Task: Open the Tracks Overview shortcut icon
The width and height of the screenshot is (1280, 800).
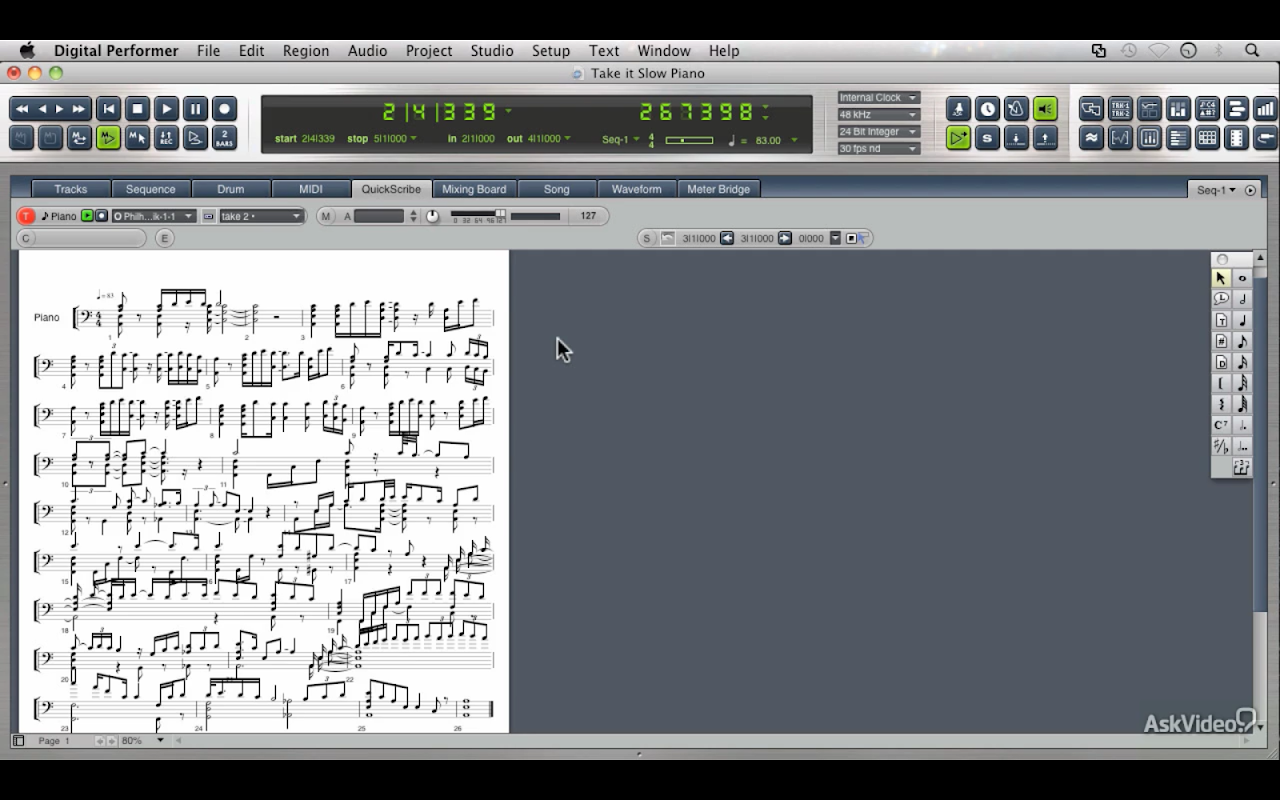Action: click(1091, 109)
